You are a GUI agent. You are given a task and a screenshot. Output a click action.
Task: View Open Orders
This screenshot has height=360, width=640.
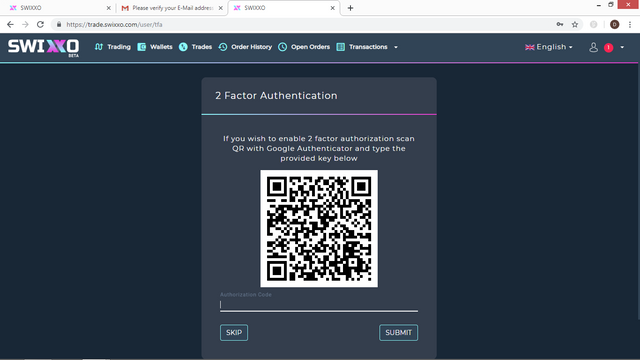click(x=310, y=47)
